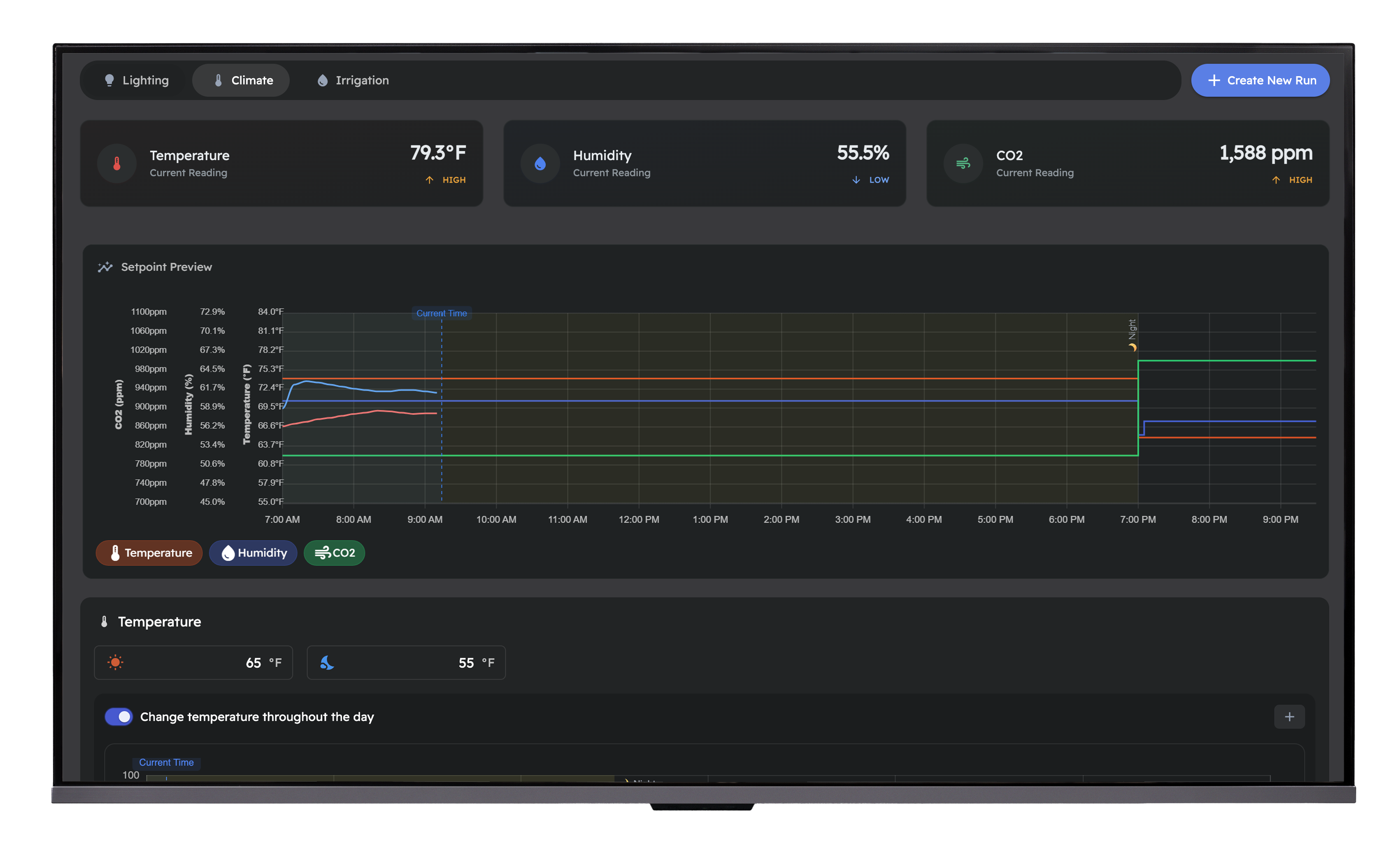Click the HIGH status under temperature
This screenshot has width=1400, height=864.
(454, 180)
